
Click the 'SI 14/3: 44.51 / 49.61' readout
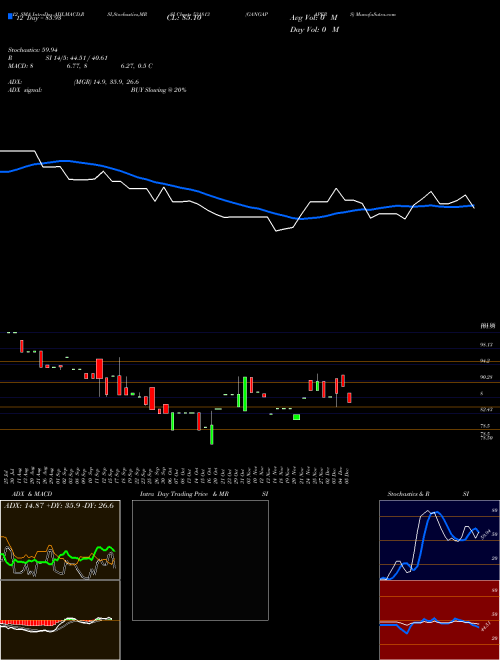77,58
